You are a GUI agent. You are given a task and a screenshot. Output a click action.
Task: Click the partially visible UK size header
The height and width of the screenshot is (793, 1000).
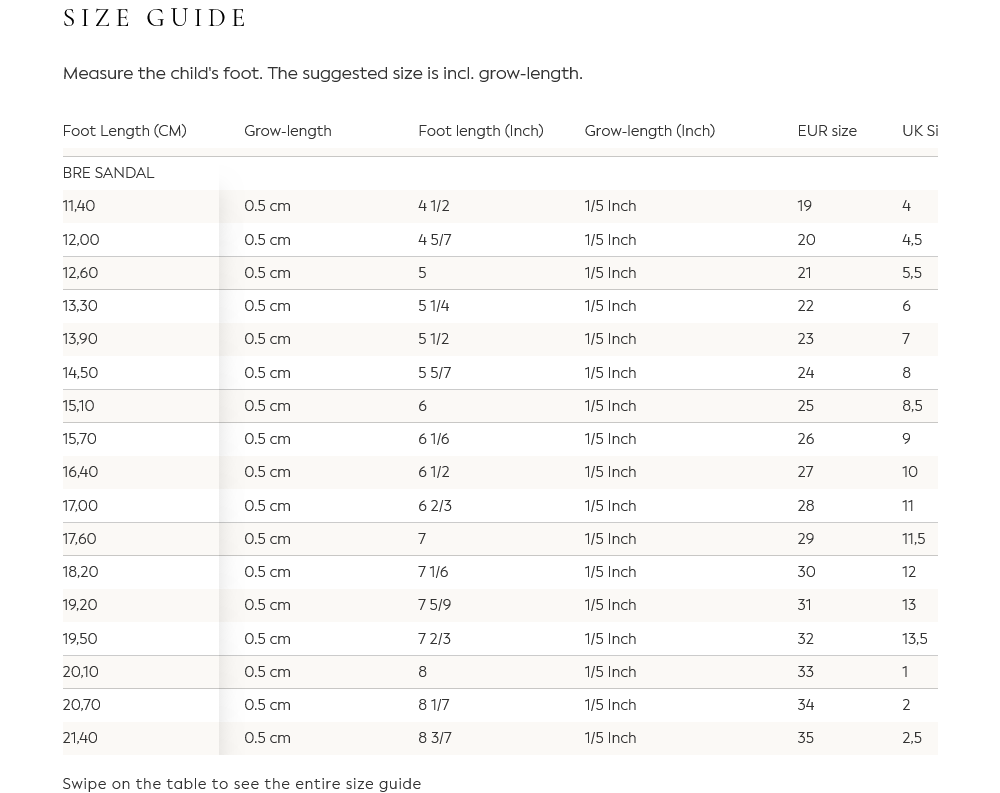click(x=919, y=131)
